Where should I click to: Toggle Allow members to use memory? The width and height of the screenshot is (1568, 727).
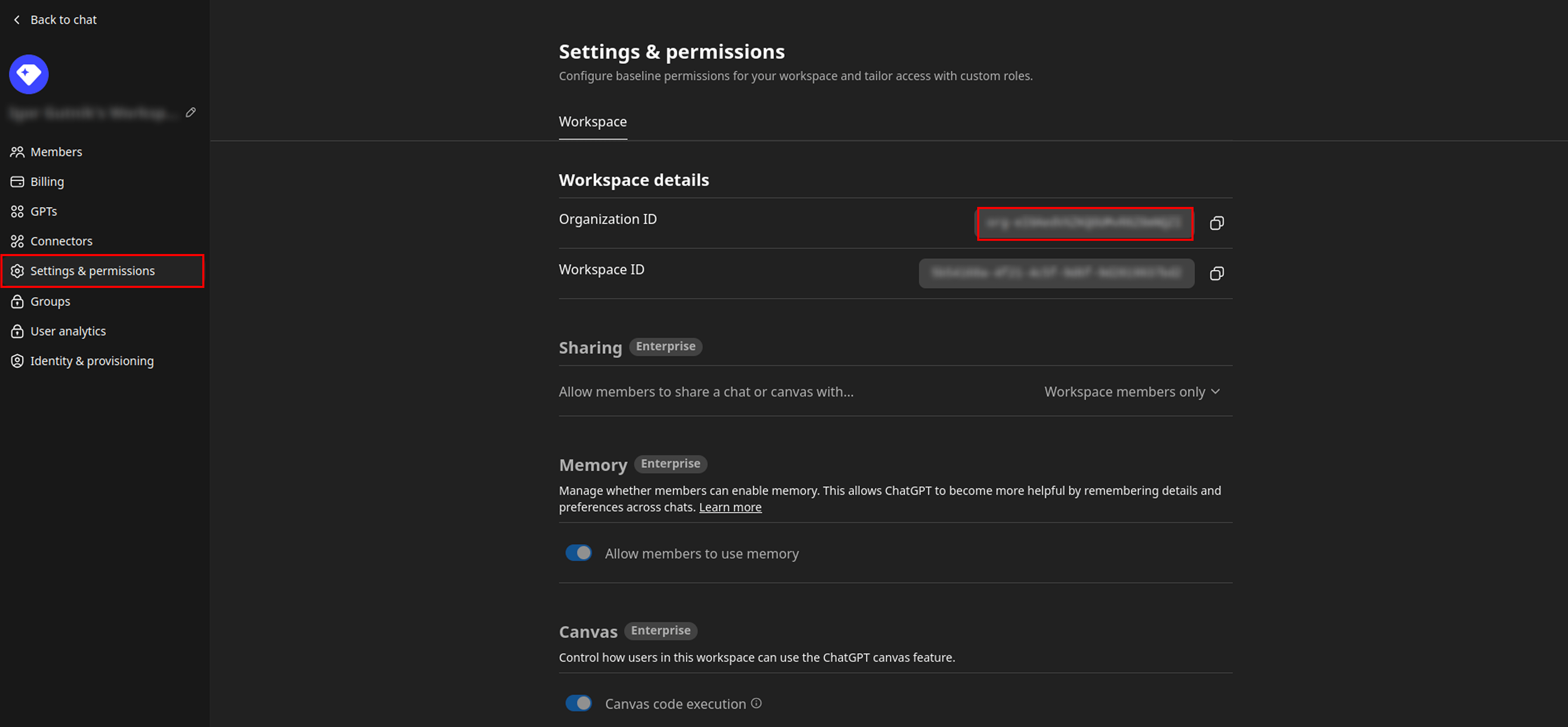pos(578,553)
